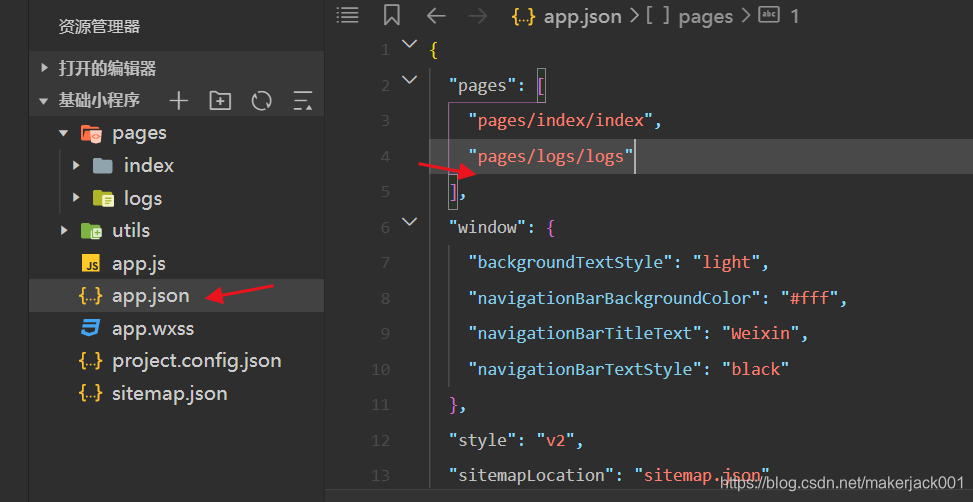Click the "#fff" color value
The image size is (973, 502).
[x=810, y=298]
